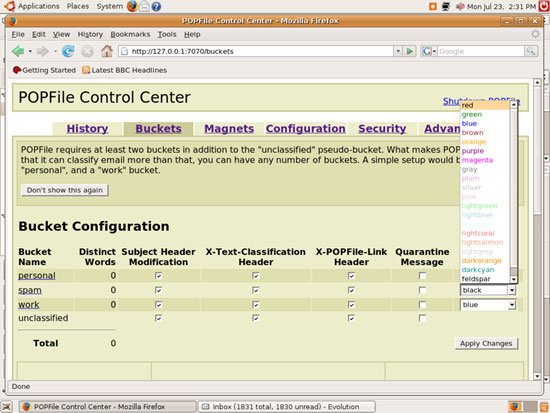Switch to the Magnets tab
Image resolution: width=550 pixels, height=413 pixels.
click(x=229, y=129)
